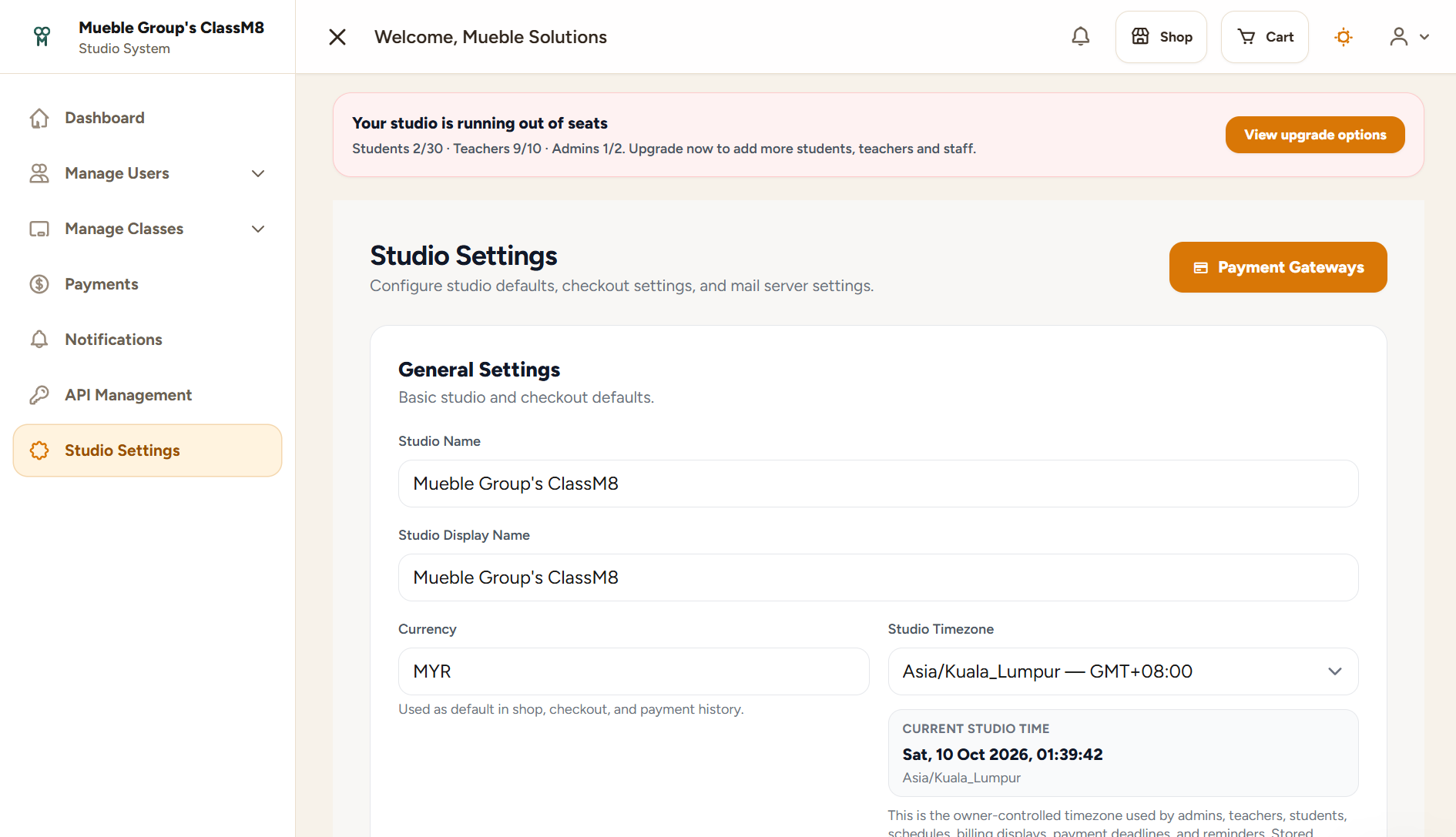
Task: Click the Payments dollar icon
Action: (x=39, y=284)
